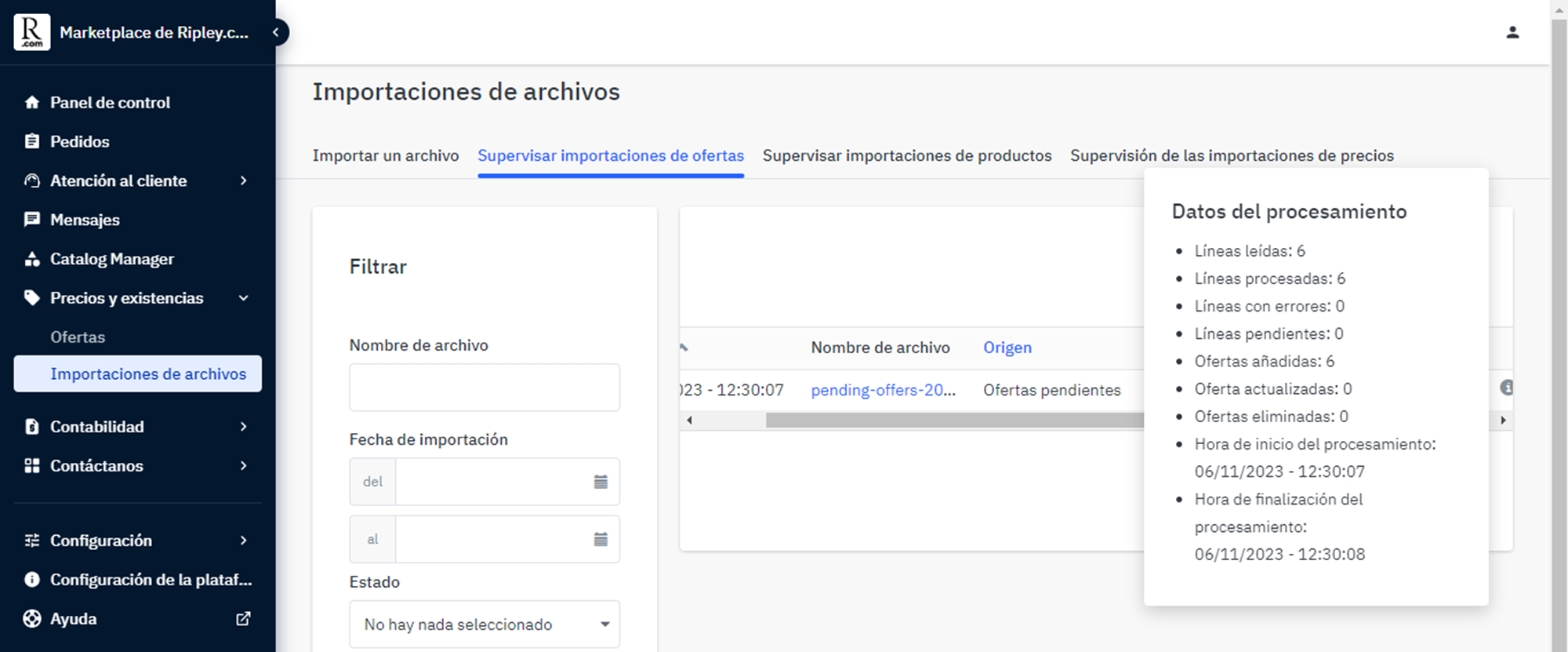Open the pending-offers-20... file link

(883, 390)
